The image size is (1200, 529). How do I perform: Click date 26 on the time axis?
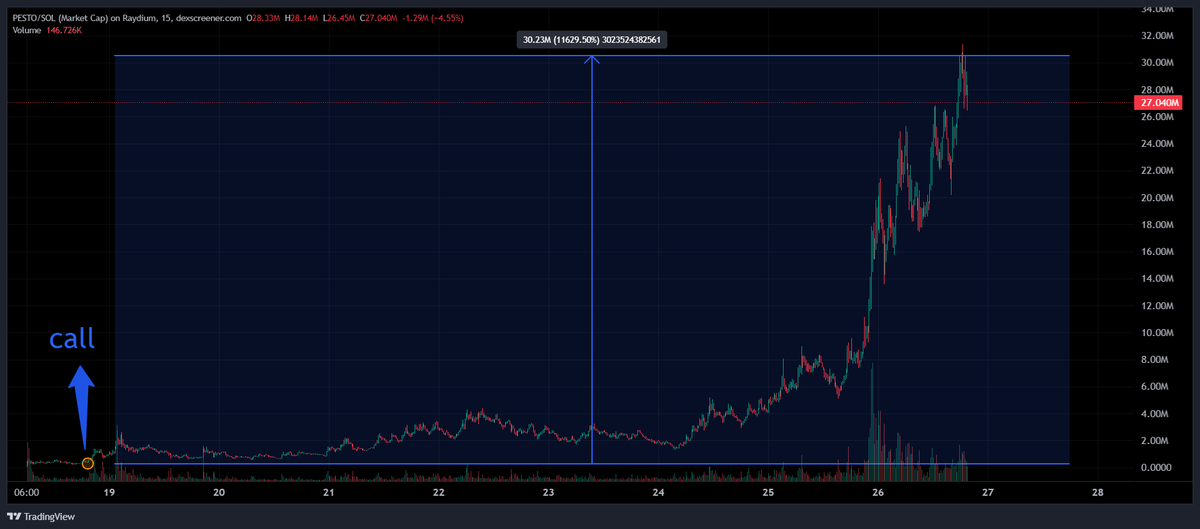(x=878, y=492)
